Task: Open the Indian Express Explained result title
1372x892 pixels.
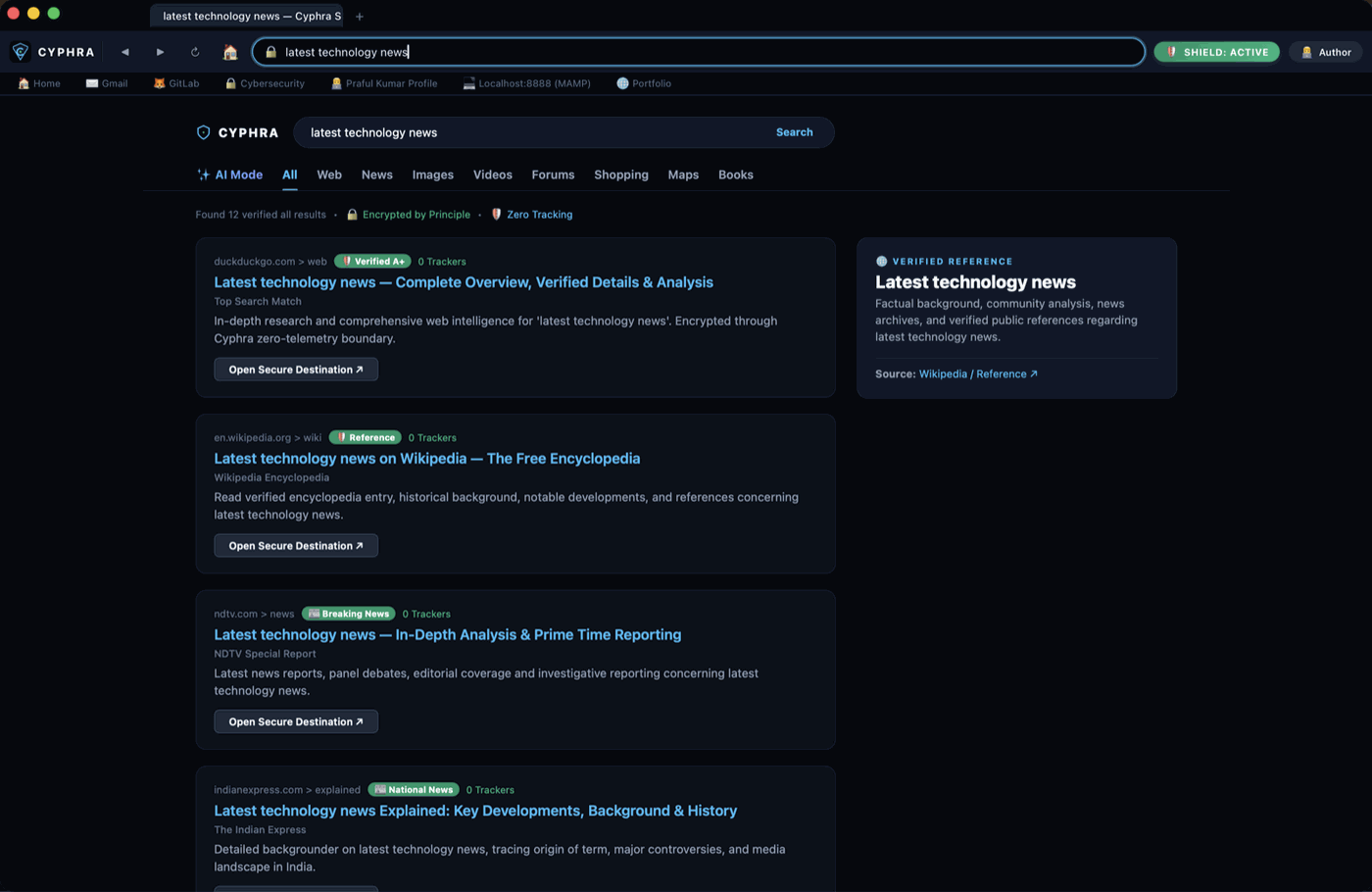Action: (475, 811)
